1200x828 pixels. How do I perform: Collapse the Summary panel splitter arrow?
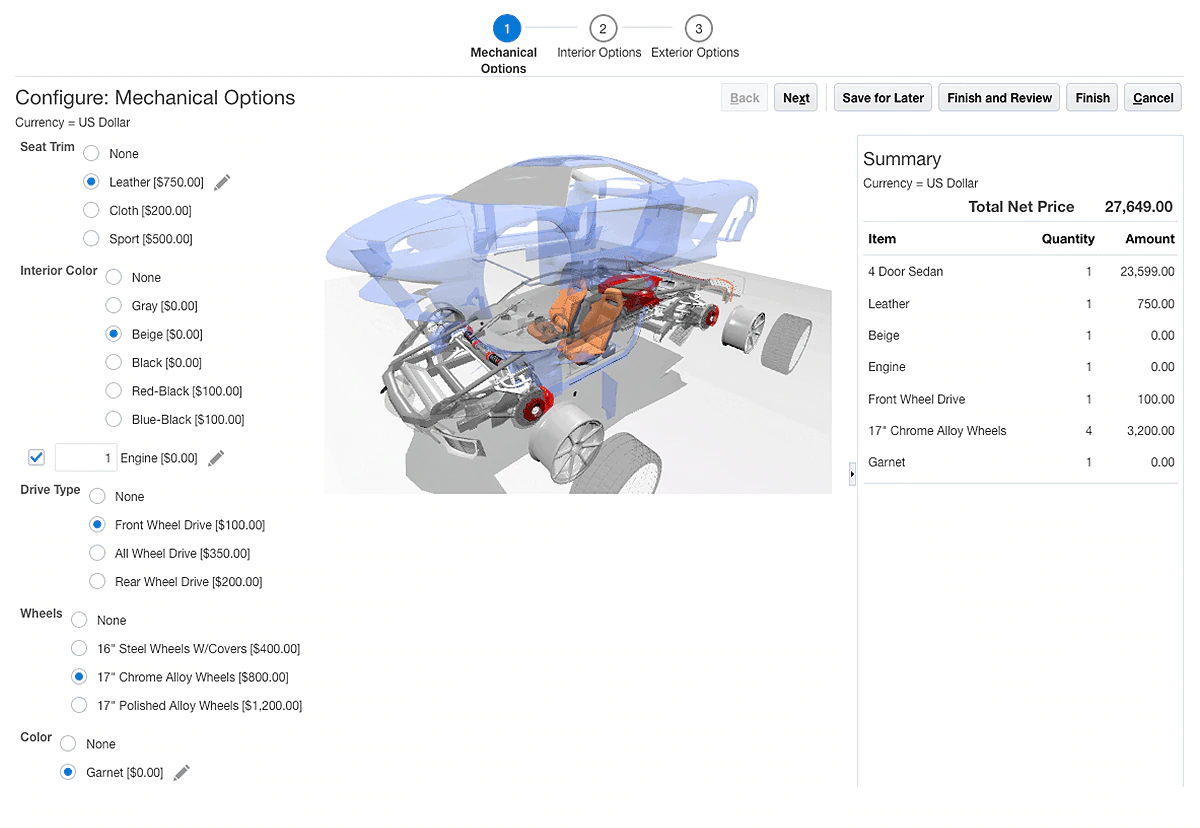[852, 474]
